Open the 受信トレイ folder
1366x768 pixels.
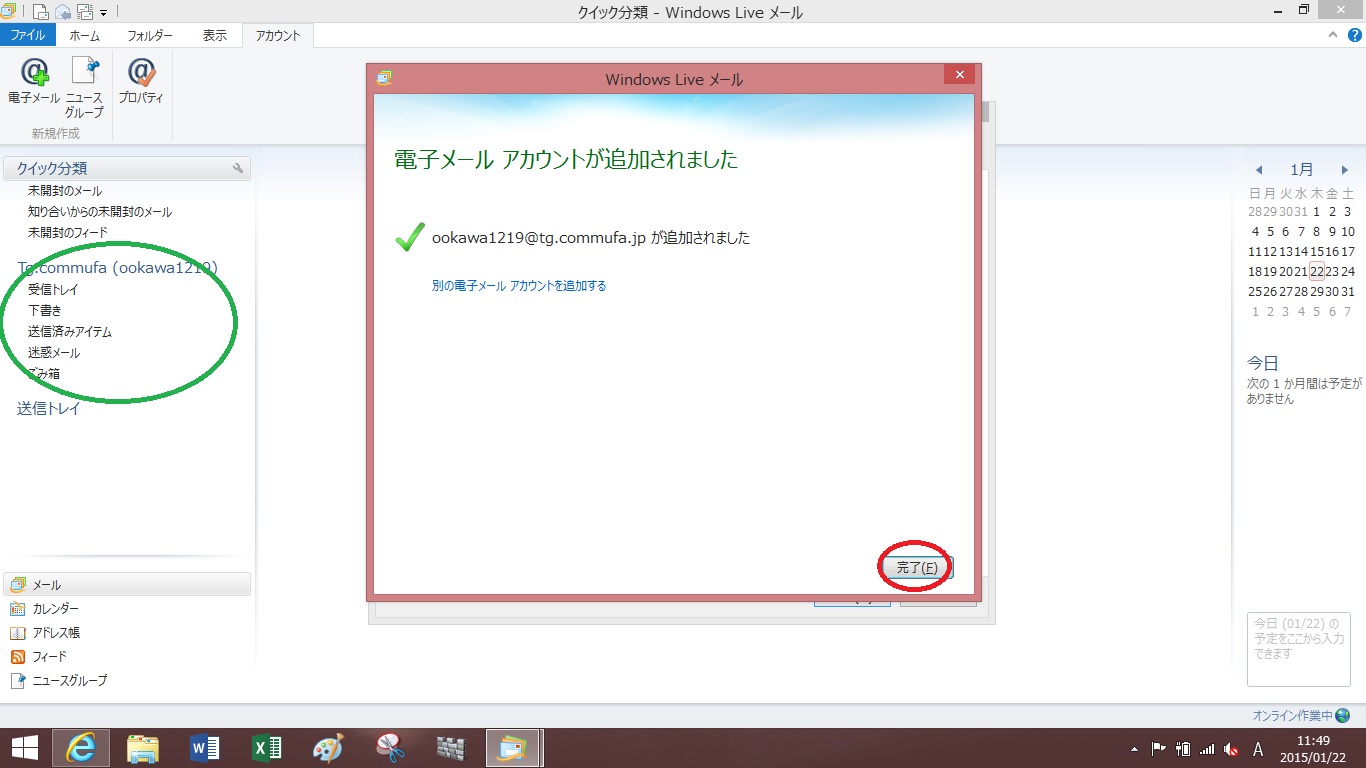pos(53,289)
